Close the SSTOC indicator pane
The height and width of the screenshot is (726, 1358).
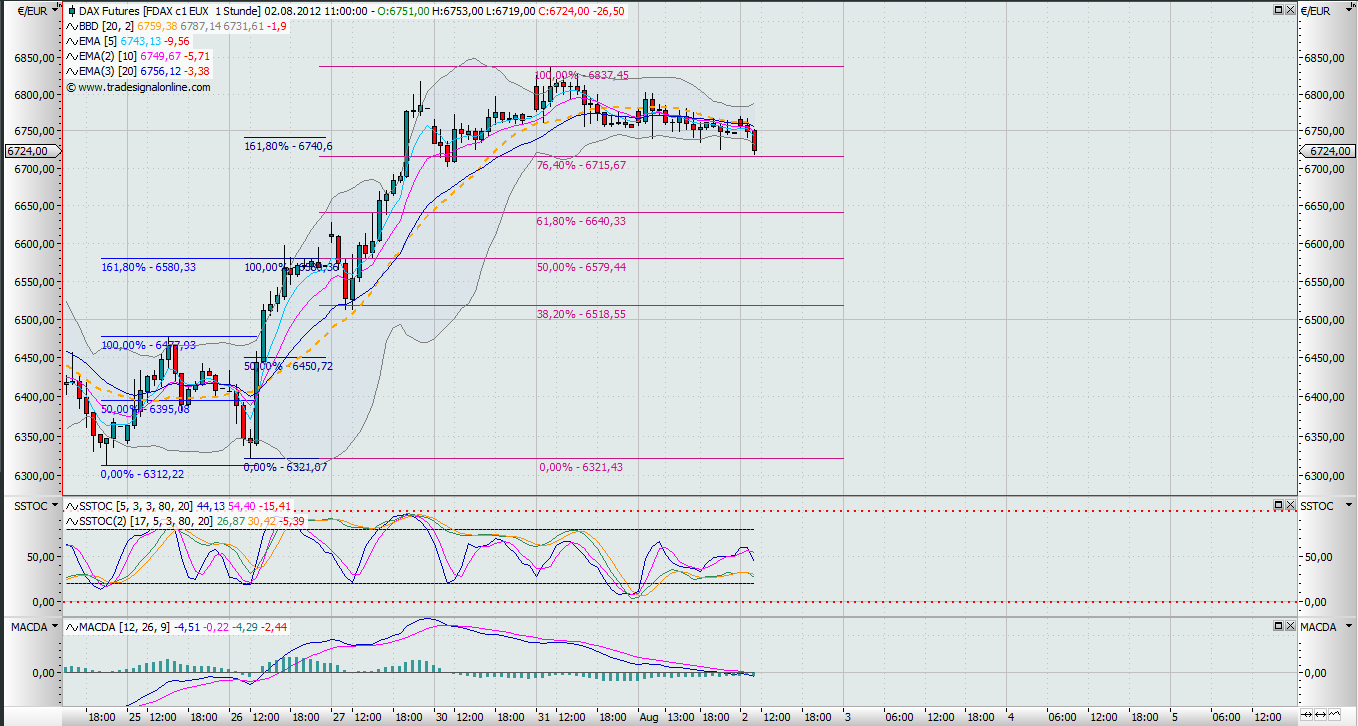(1290, 505)
